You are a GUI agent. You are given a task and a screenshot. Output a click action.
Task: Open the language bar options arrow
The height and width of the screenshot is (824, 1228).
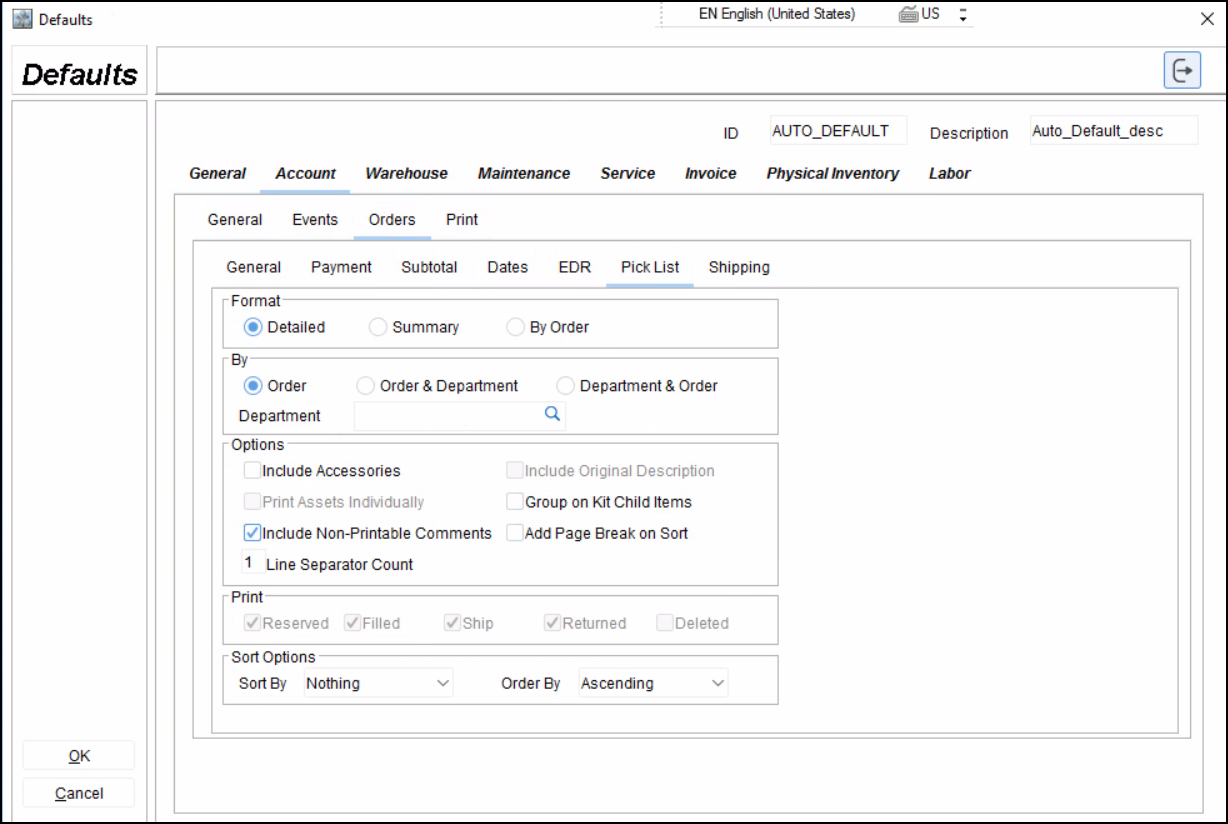[x=962, y=15]
